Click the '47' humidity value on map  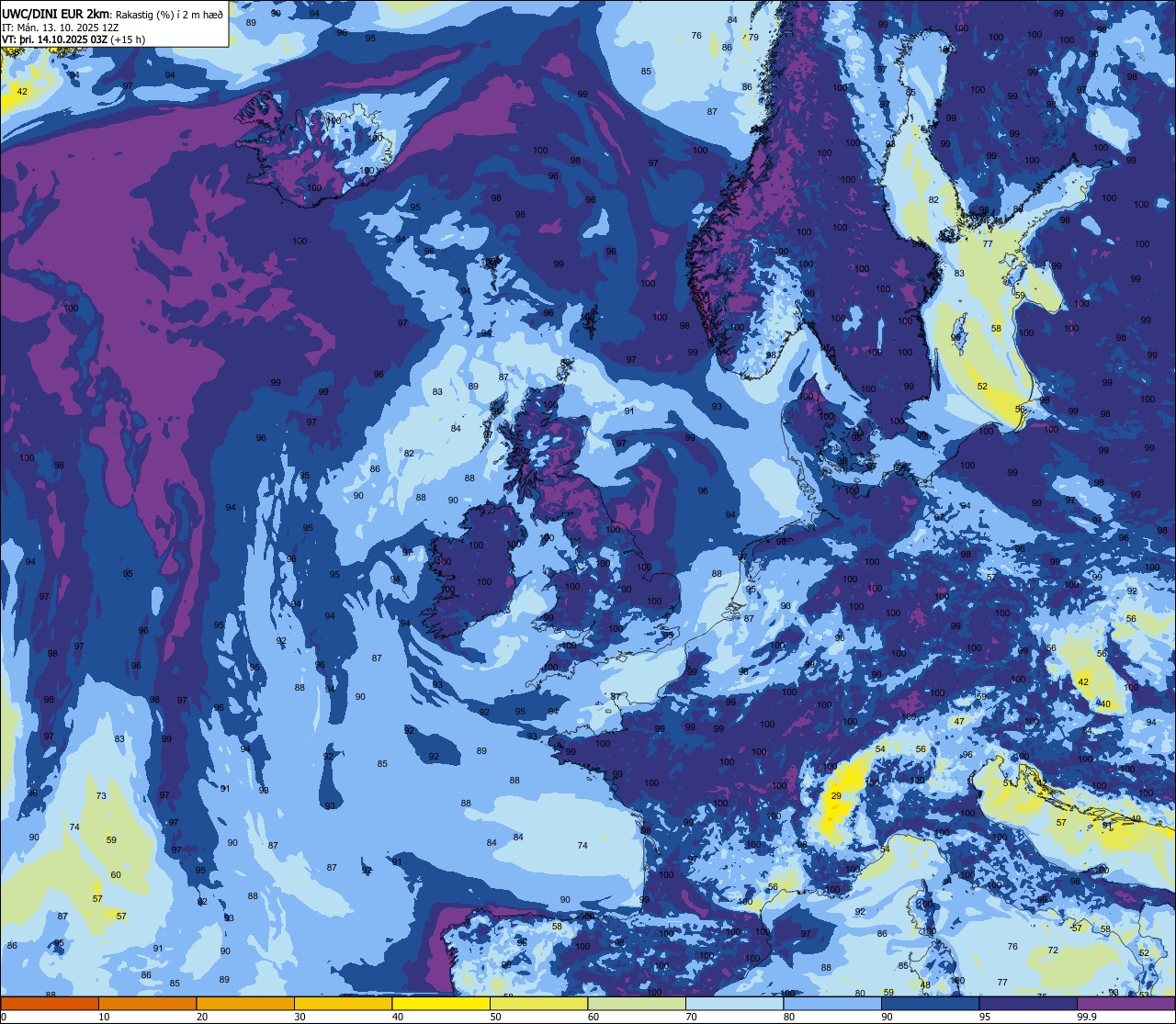(x=959, y=722)
